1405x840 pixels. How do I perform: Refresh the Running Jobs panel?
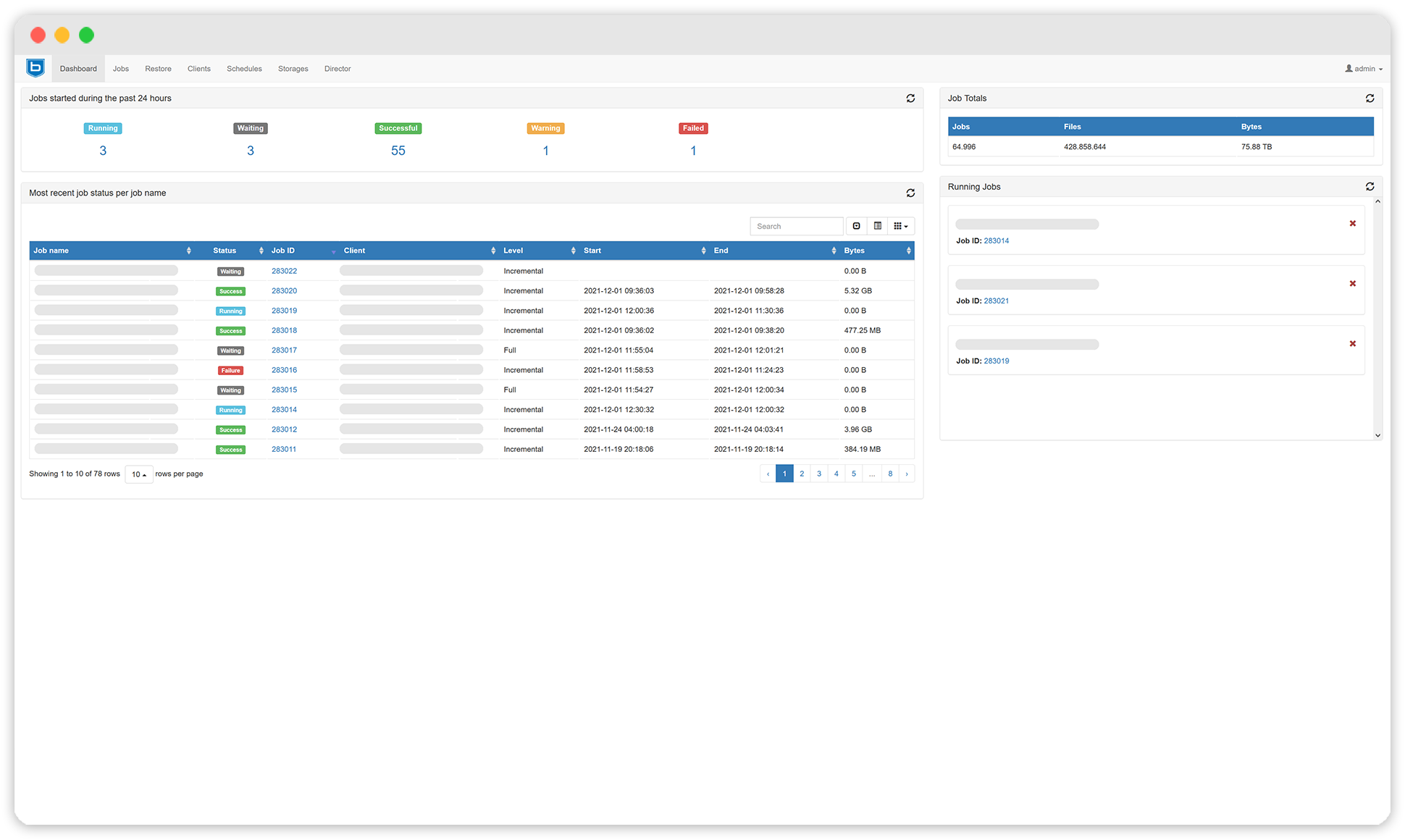tap(1370, 186)
